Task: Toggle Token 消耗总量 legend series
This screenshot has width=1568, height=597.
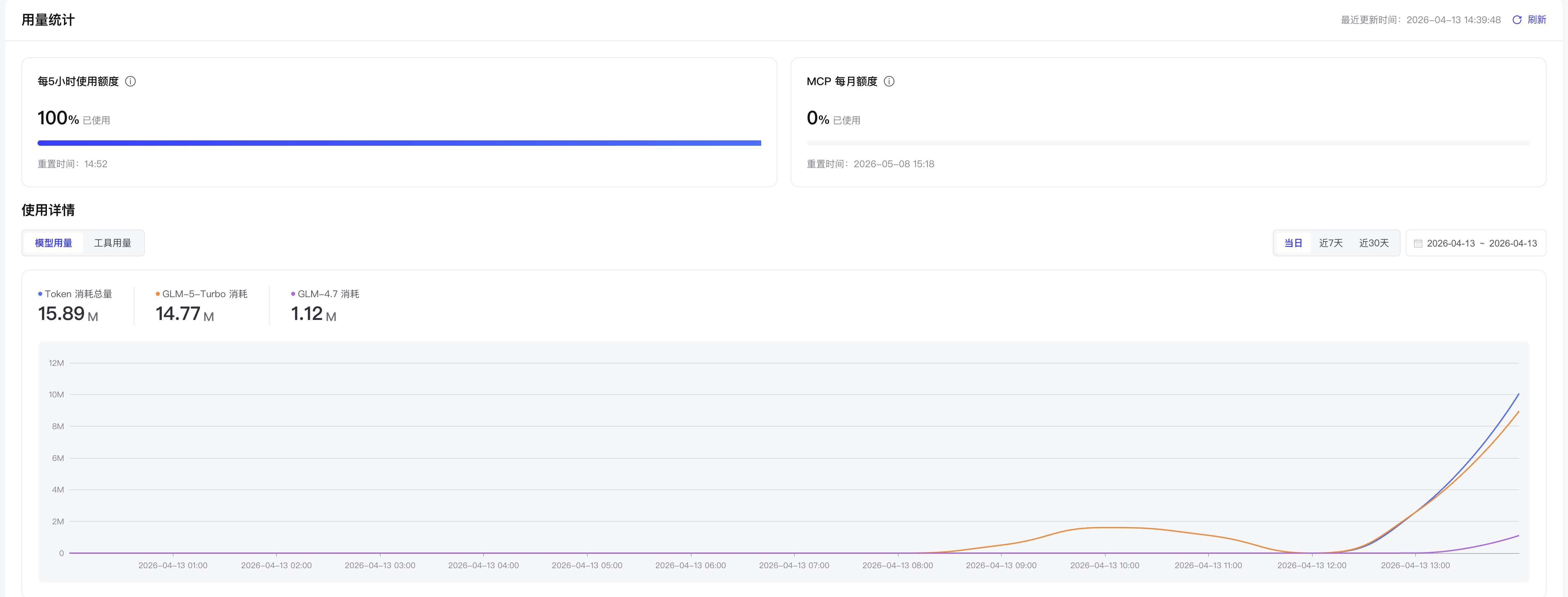Action: point(75,294)
